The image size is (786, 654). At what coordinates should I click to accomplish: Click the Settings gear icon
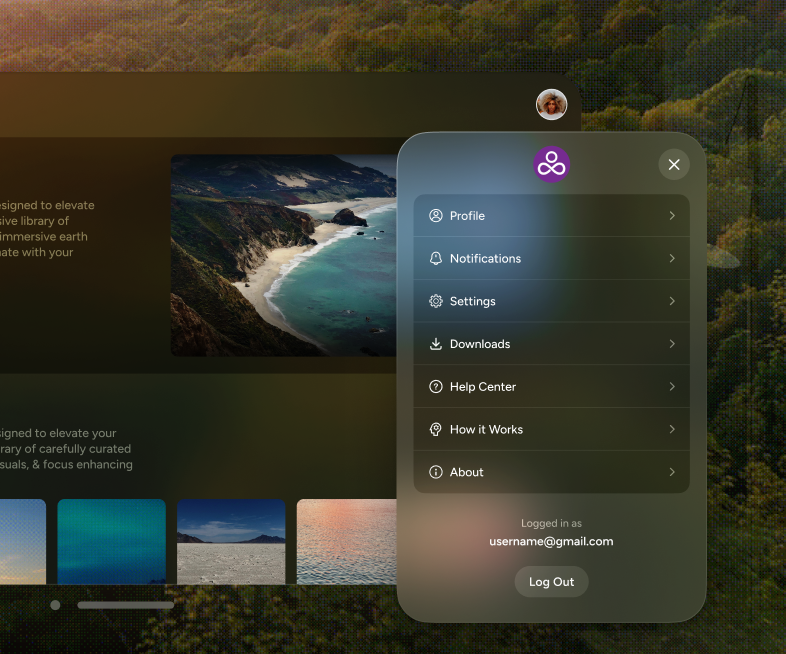coord(436,301)
